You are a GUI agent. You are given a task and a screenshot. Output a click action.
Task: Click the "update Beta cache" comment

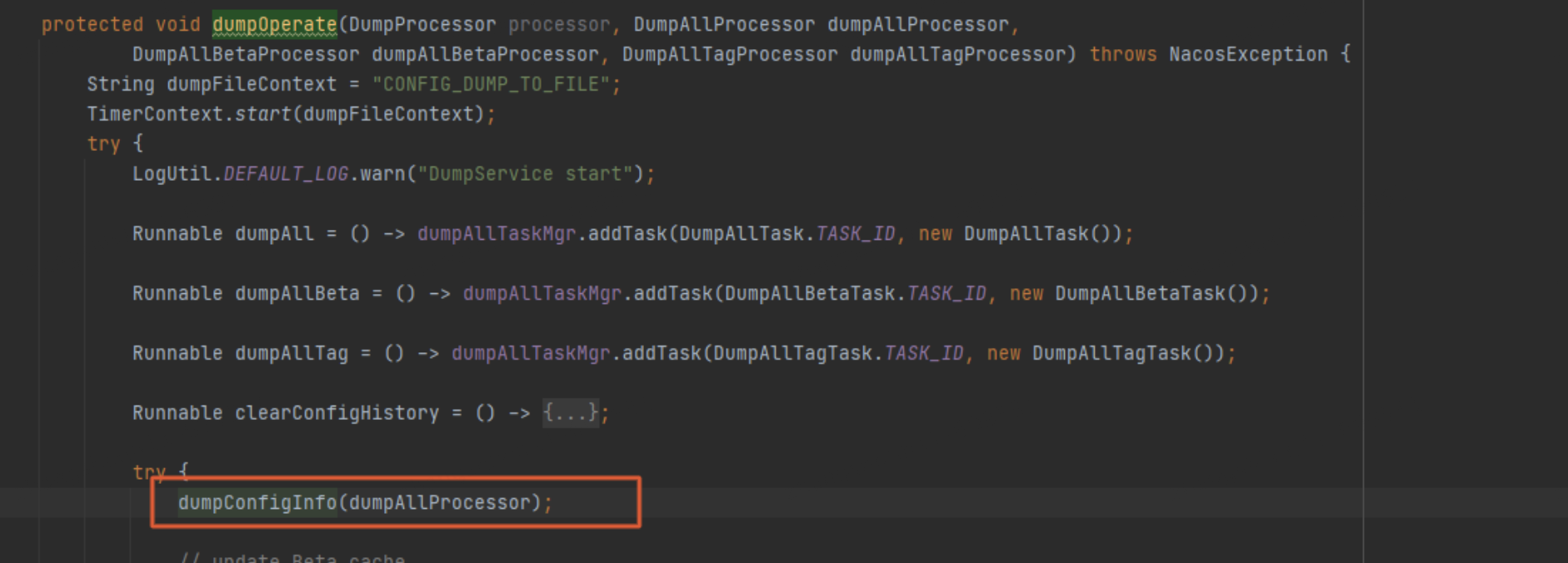point(292,557)
